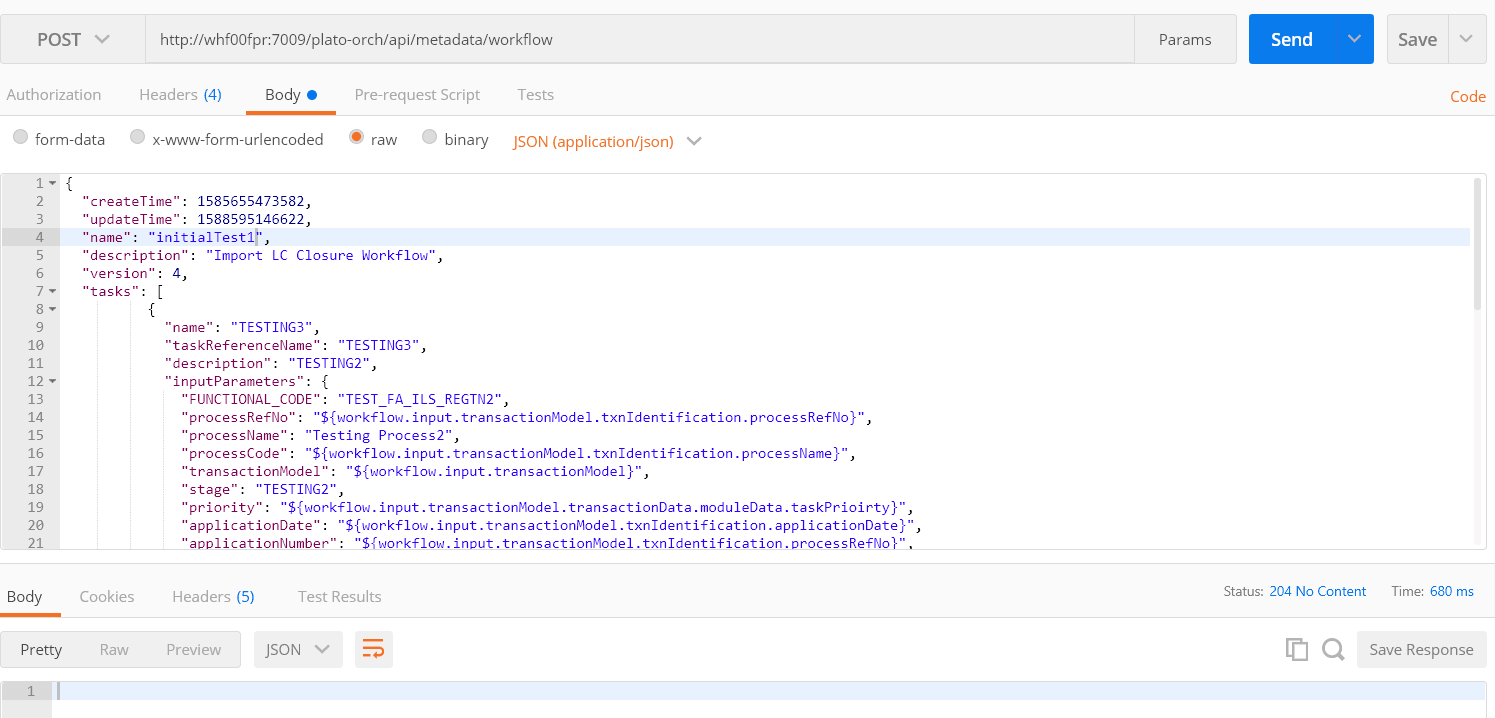Open the Send button dropdown arrow
Image resolution: width=1495 pixels, height=718 pixels.
click(1354, 39)
